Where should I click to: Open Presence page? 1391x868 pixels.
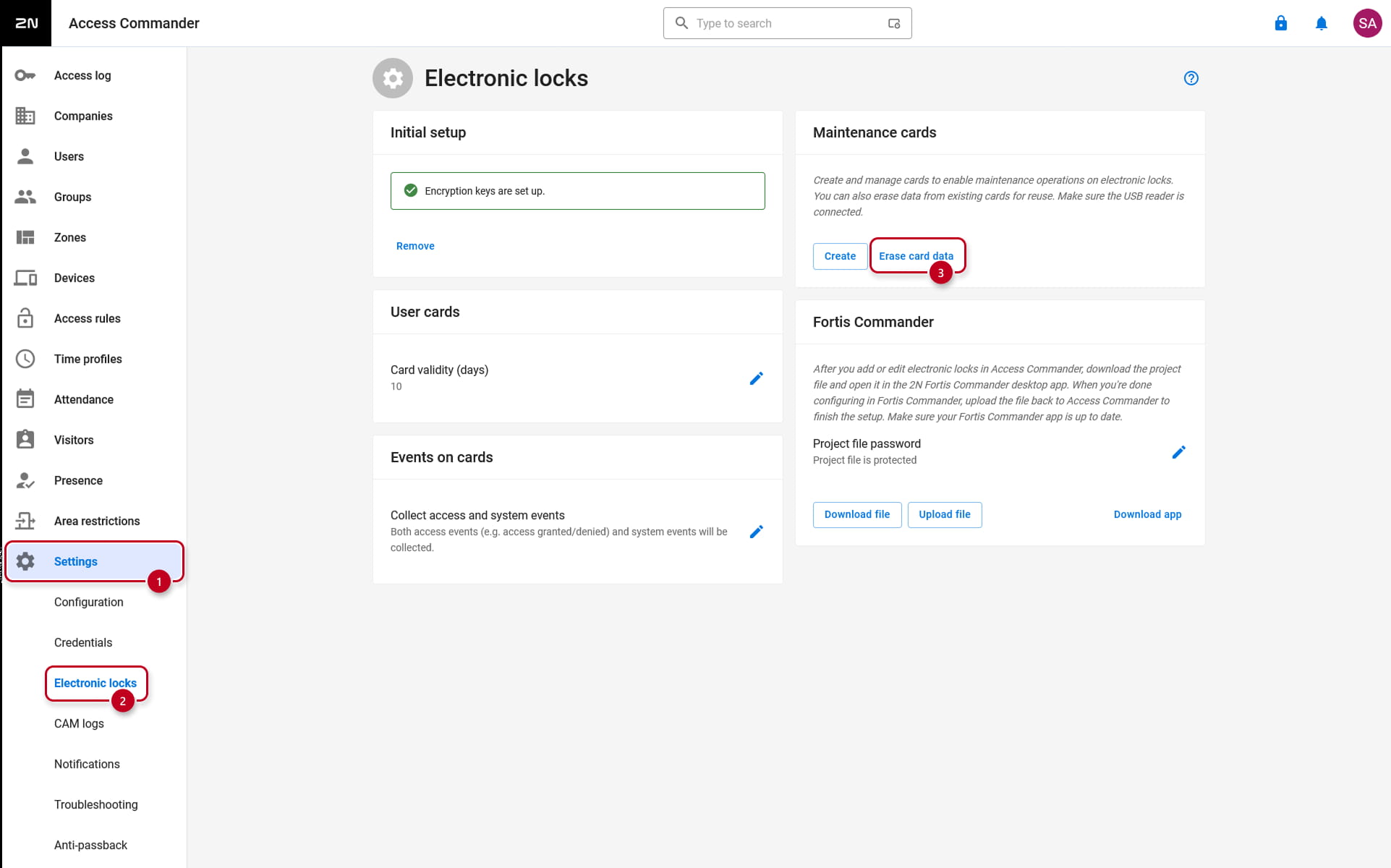[94, 480]
